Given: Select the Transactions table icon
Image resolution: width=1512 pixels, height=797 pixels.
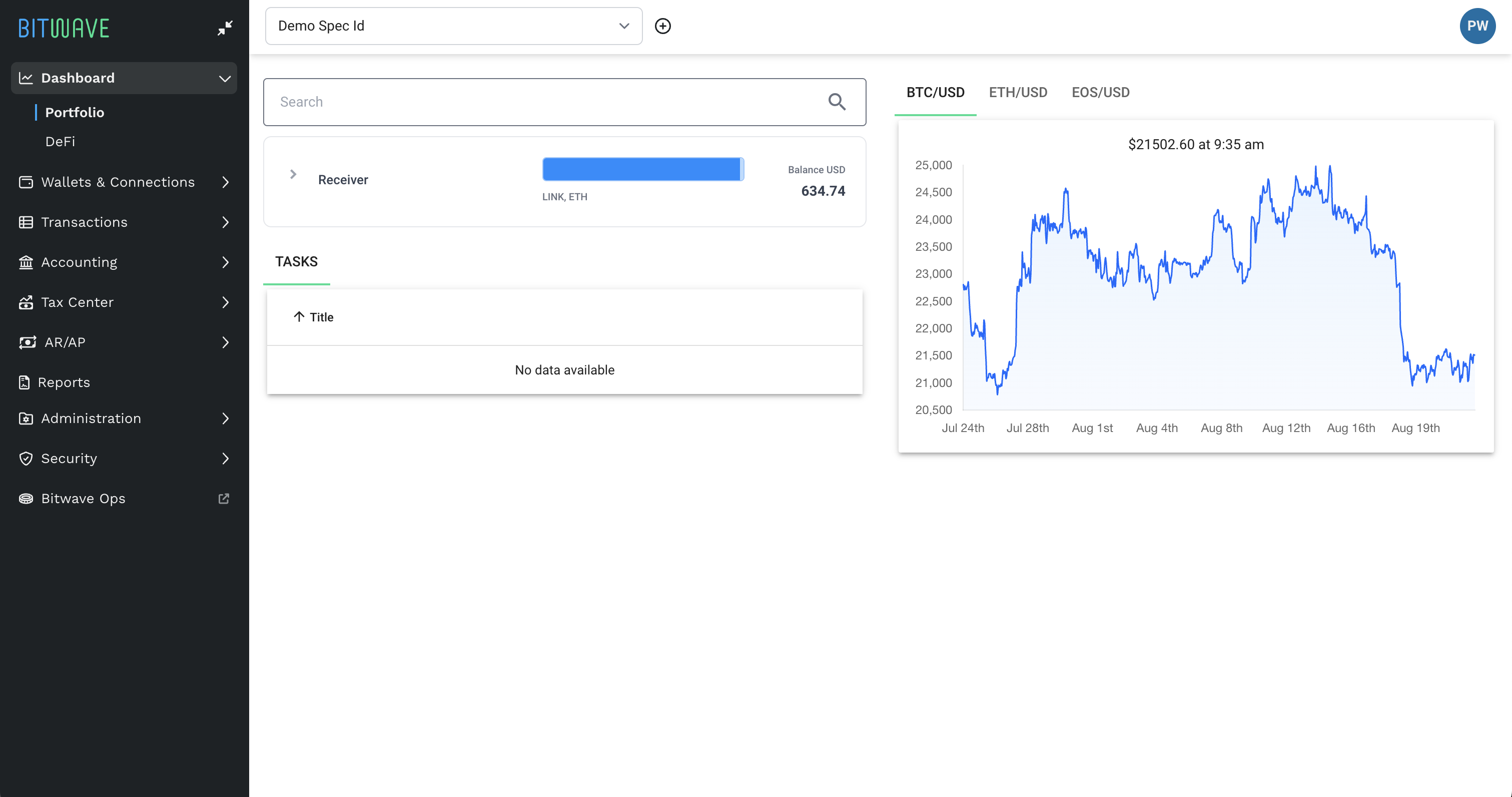Looking at the screenshot, I should (x=26, y=222).
